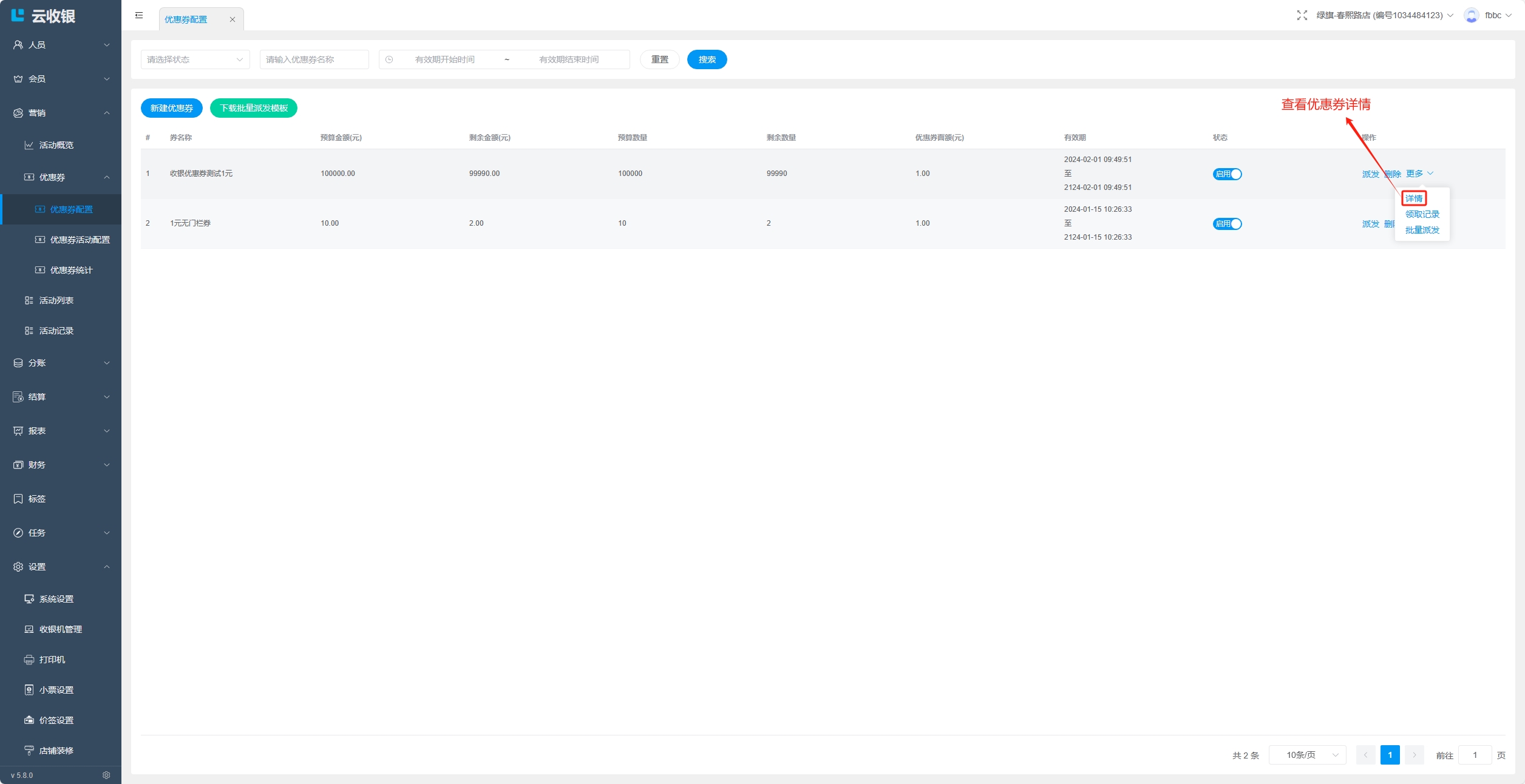Open the 请选择状态 status dropdown
The height and width of the screenshot is (784, 1525).
[195, 59]
